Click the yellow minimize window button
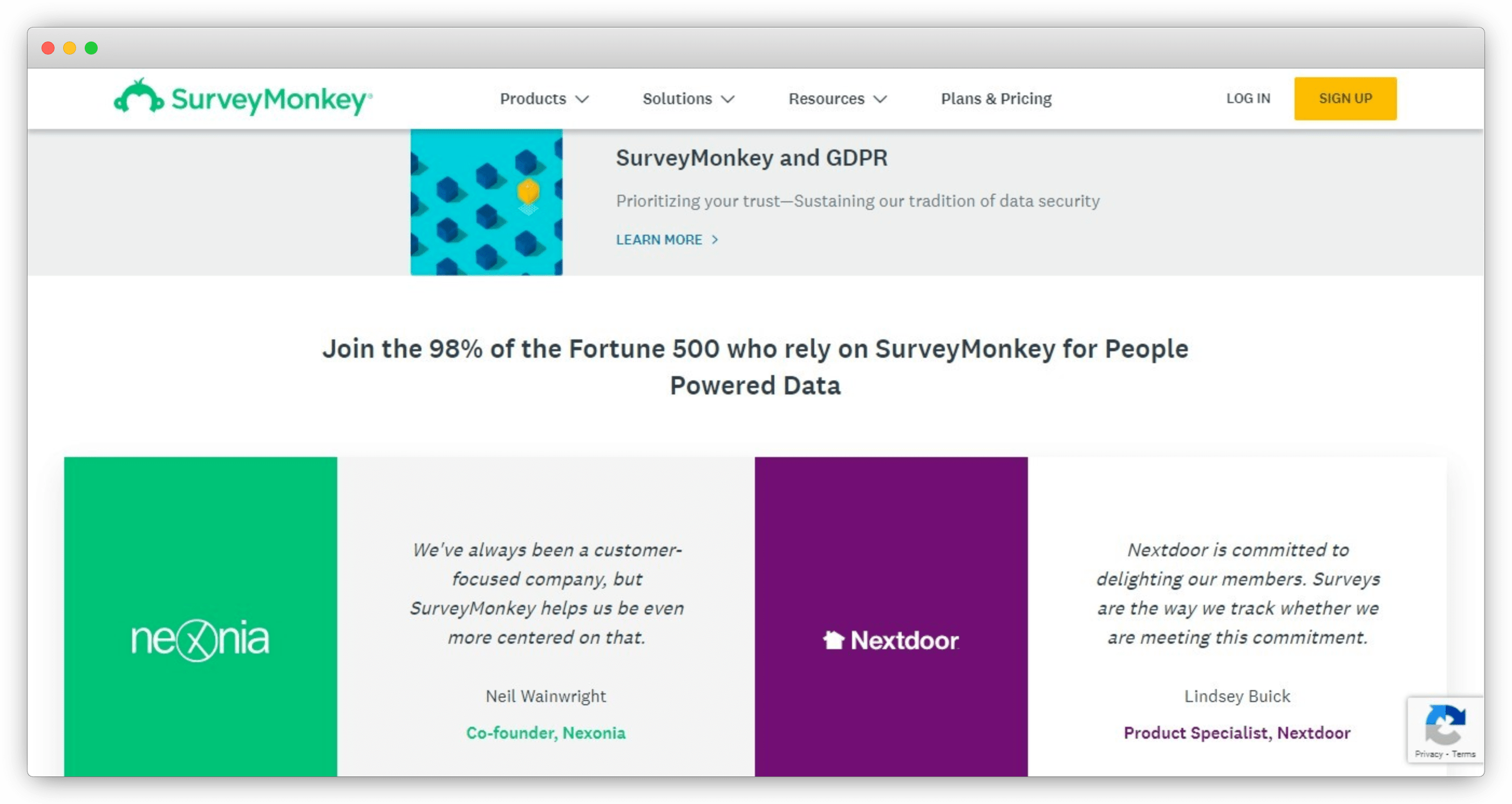1512x804 pixels. [x=69, y=48]
